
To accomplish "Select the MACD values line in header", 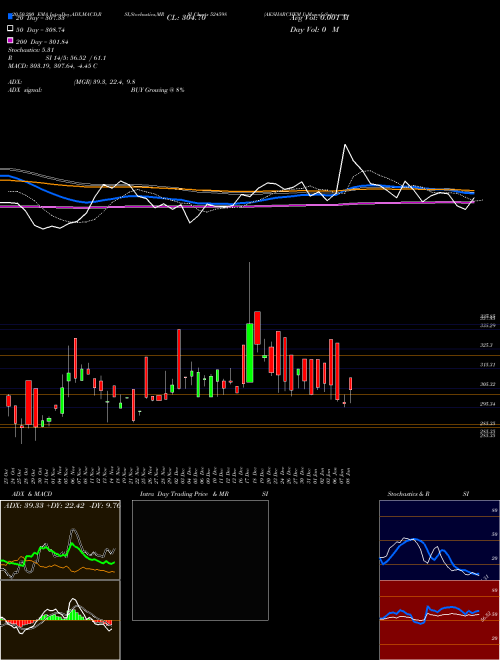I will (x=53, y=66).
